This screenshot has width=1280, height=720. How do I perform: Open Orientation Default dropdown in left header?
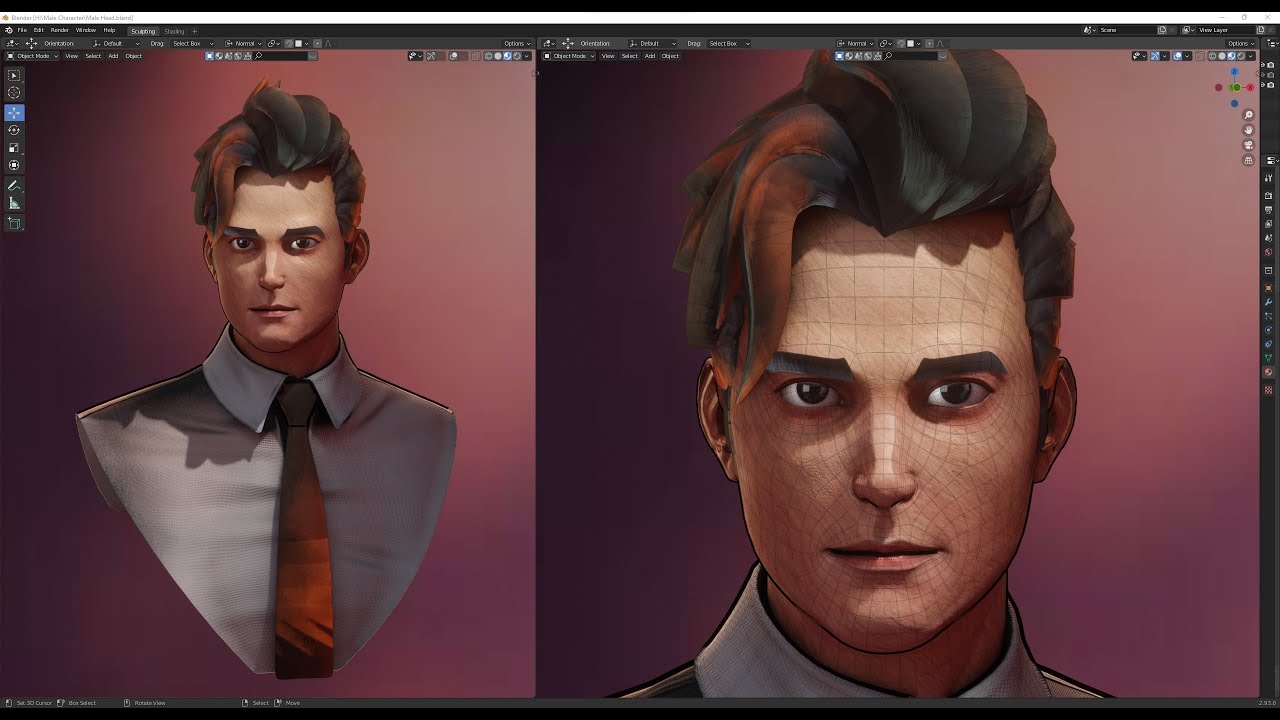click(x=117, y=43)
